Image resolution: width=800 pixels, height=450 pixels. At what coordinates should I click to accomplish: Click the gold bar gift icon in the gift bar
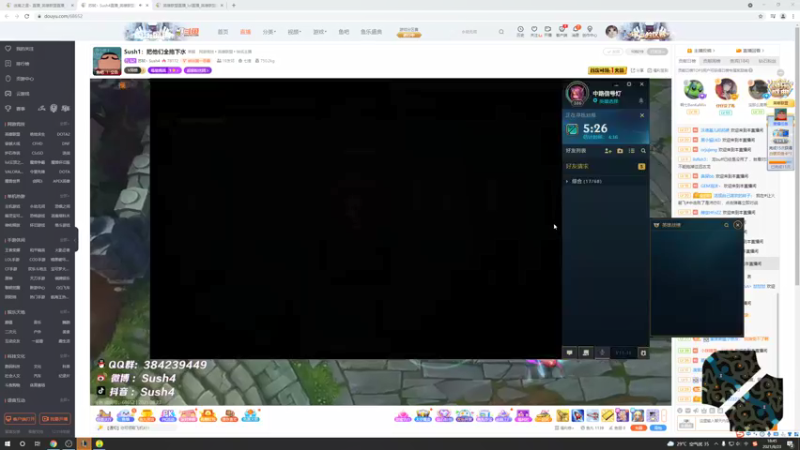coord(608,416)
